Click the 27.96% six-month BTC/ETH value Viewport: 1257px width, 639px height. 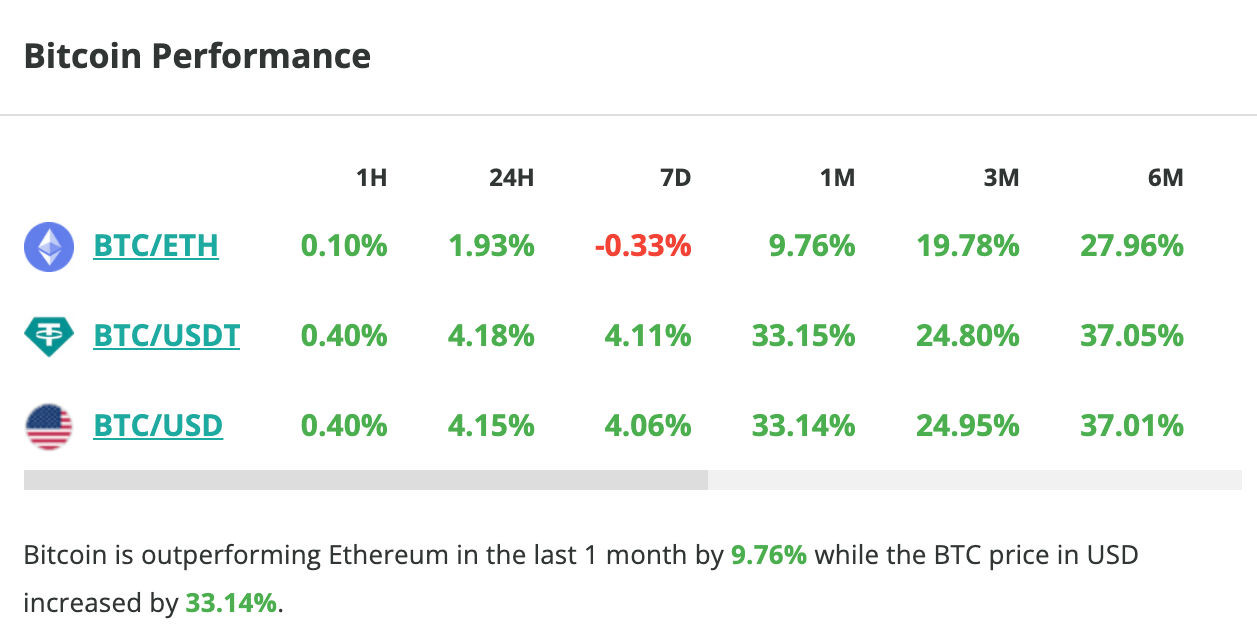[x=1131, y=246]
